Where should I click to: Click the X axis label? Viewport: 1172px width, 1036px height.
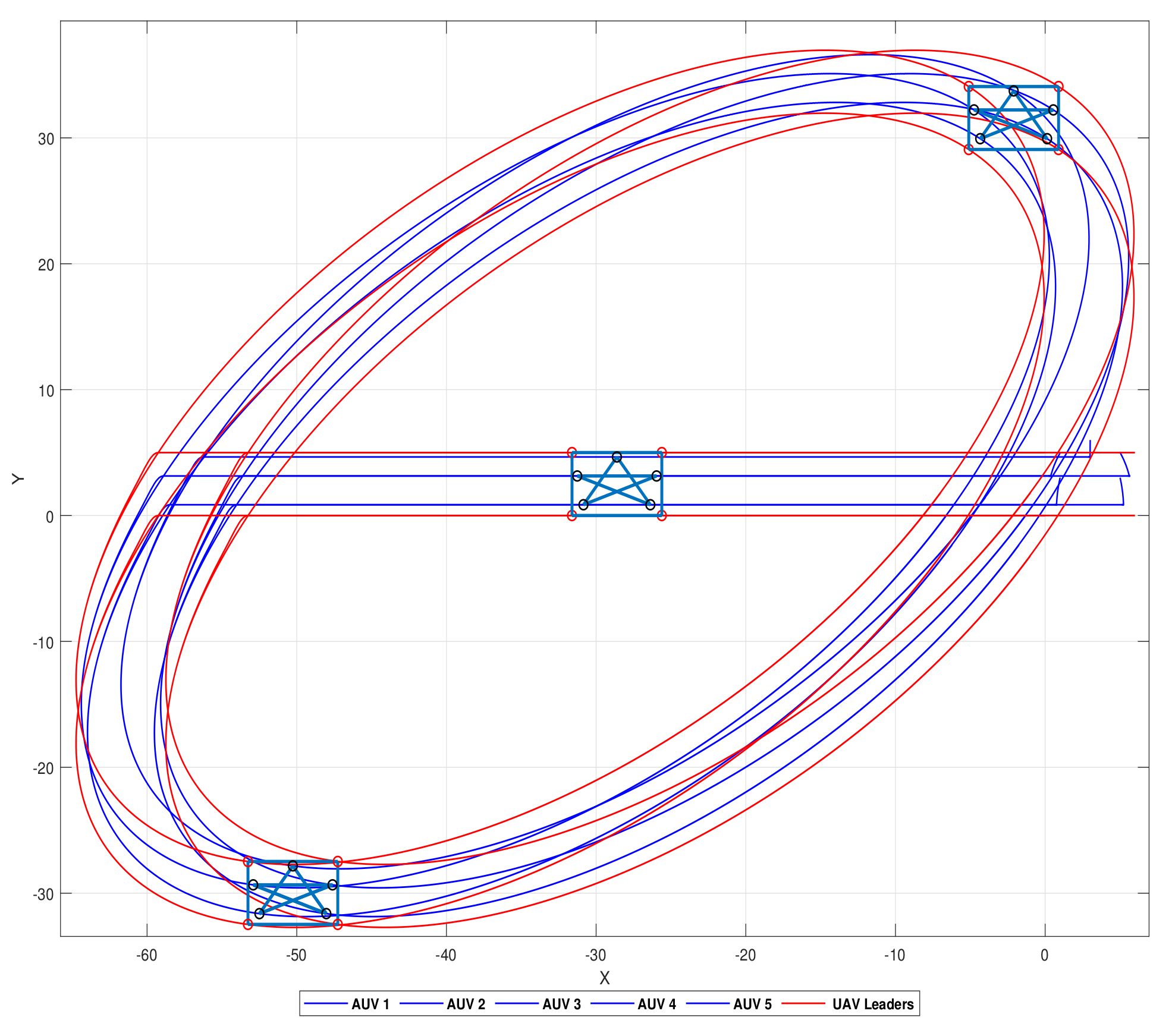pos(604,978)
